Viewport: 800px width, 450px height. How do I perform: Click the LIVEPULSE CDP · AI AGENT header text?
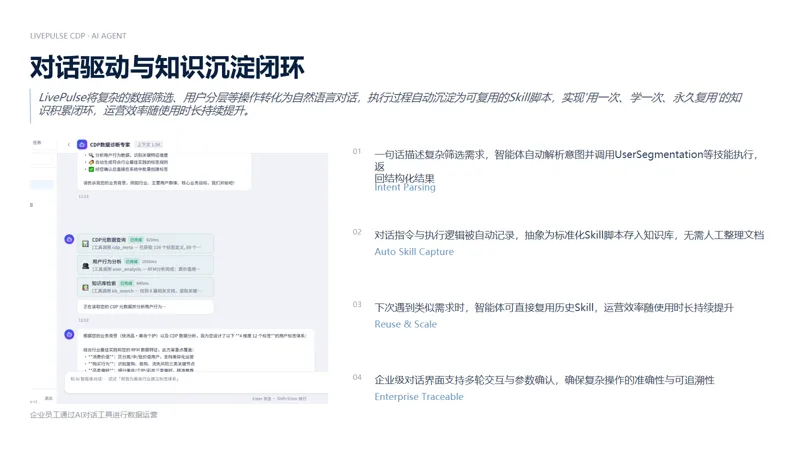click(x=78, y=36)
